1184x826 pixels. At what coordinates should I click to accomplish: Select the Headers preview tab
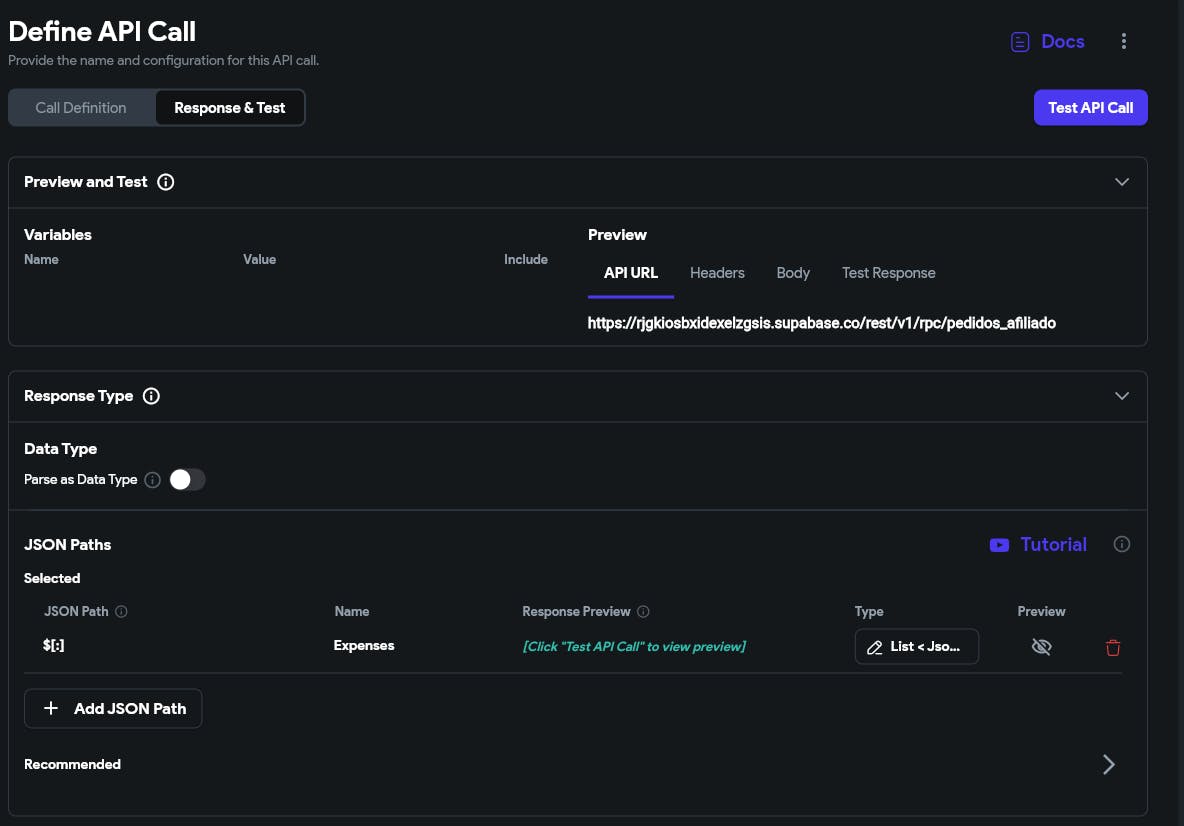point(717,273)
